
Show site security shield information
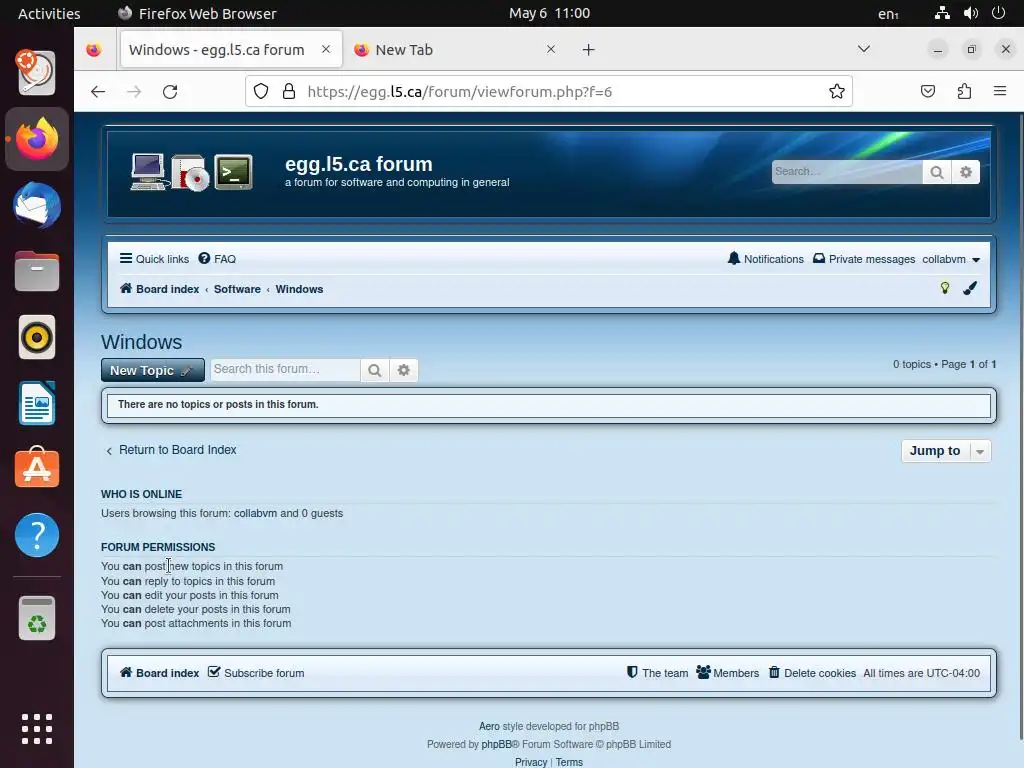pyautogui.click(x=261, y=91)
